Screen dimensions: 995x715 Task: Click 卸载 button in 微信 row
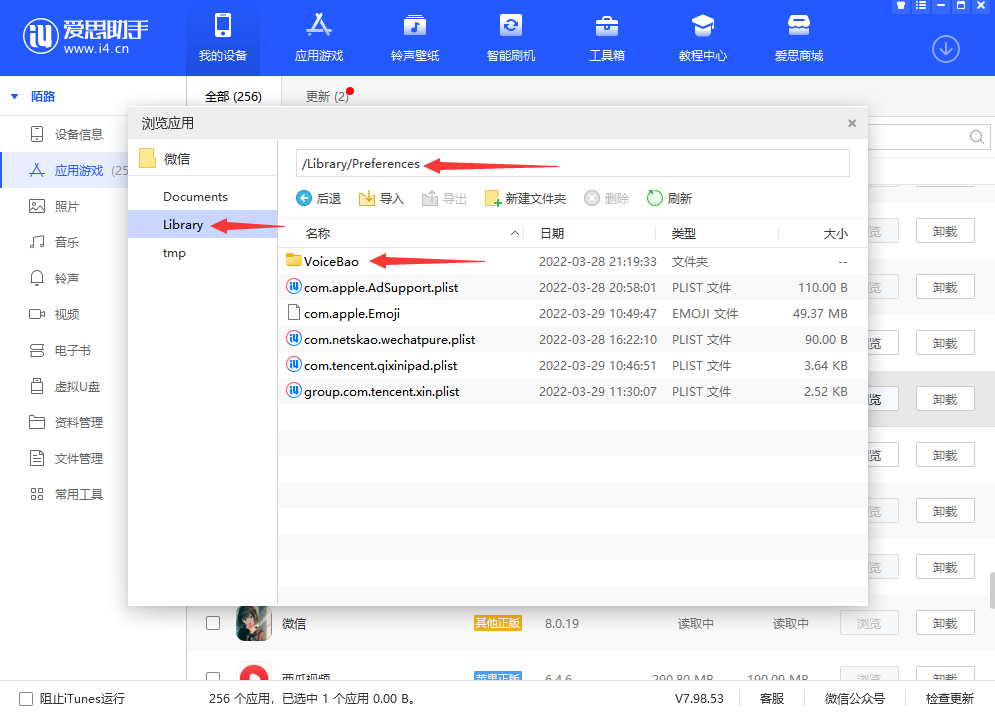945,624
